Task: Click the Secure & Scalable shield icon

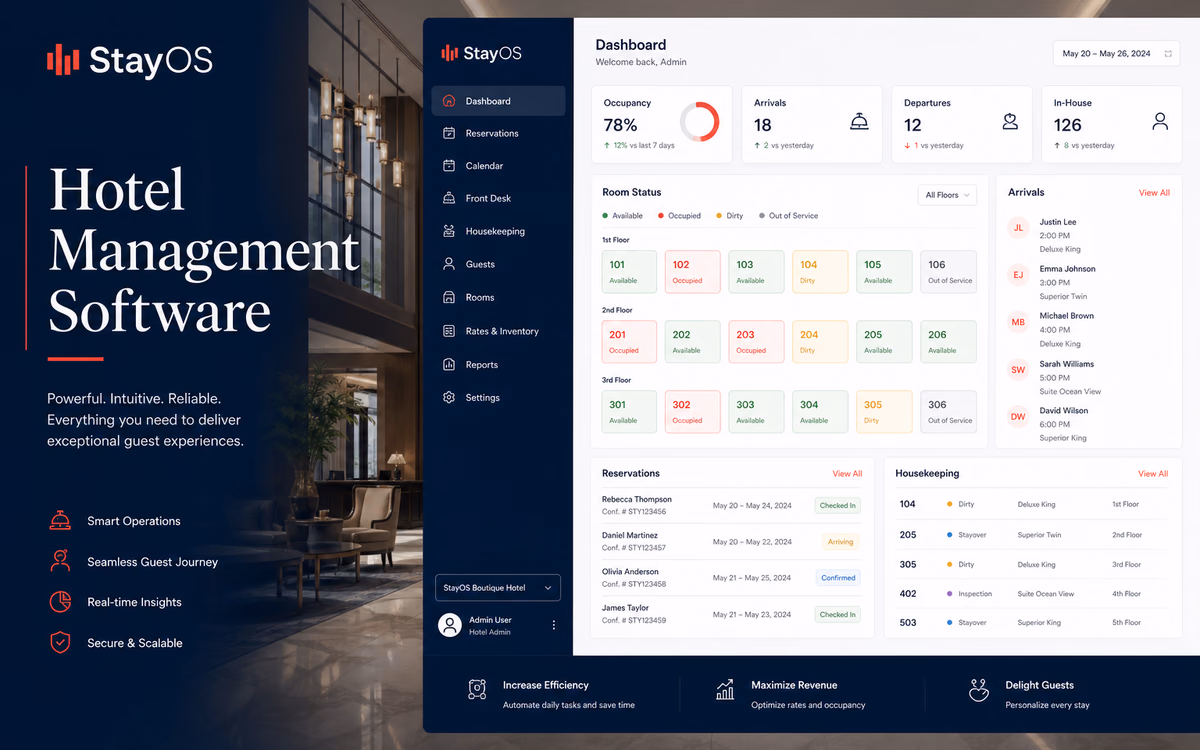Action: pos(60,643)
